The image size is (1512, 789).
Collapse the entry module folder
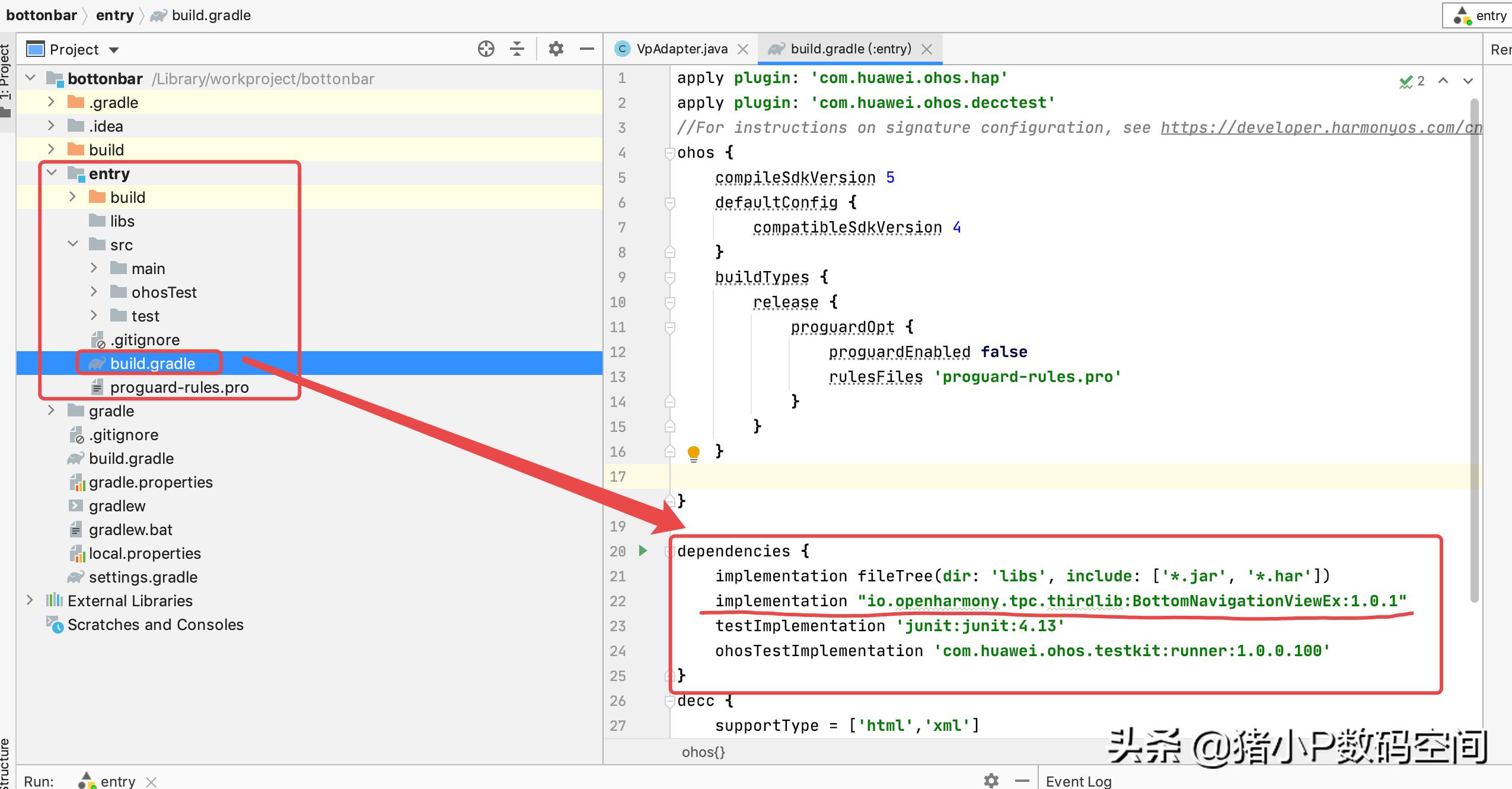coord(52,173)
